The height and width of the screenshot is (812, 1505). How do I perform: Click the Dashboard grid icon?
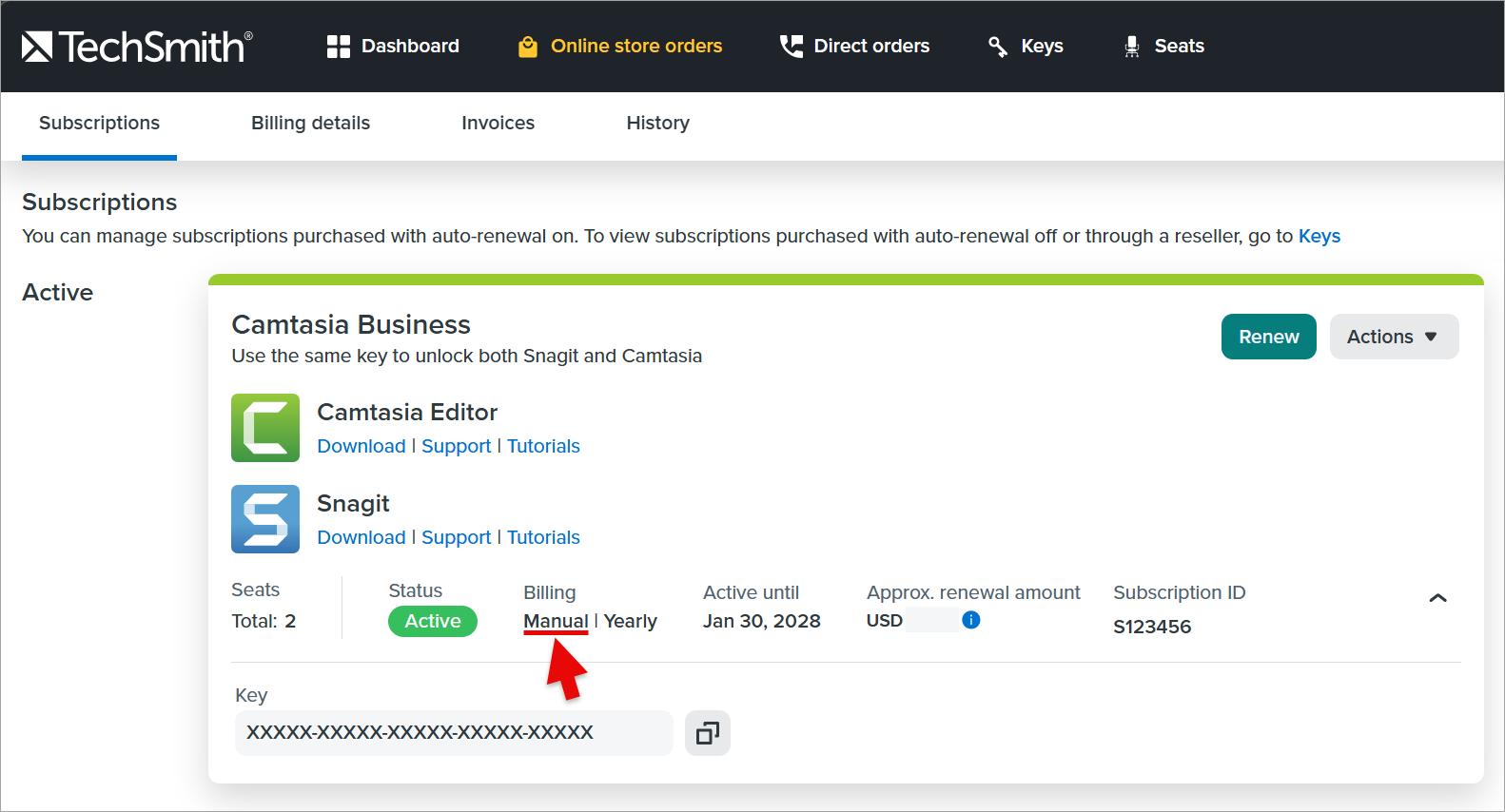tap(338, 47)
